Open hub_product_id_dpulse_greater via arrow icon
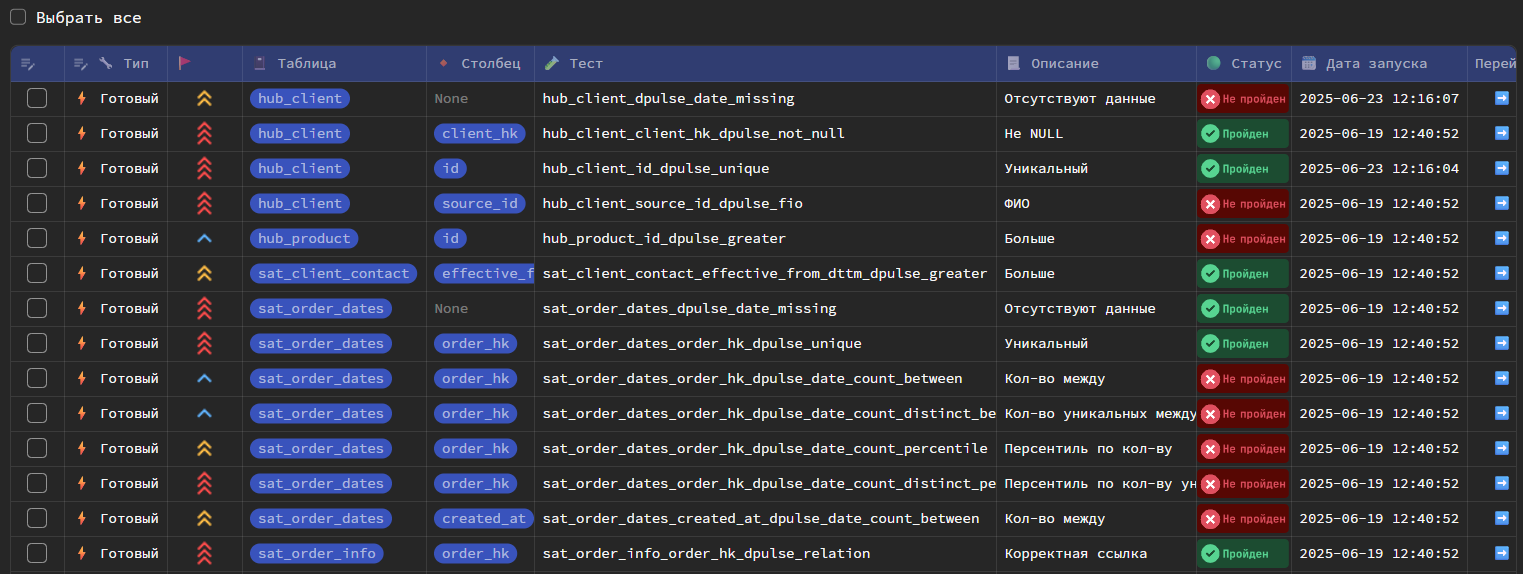The height and width of the screenshot is (574, 1523). pyautogui.click(x=1501, y=238)
